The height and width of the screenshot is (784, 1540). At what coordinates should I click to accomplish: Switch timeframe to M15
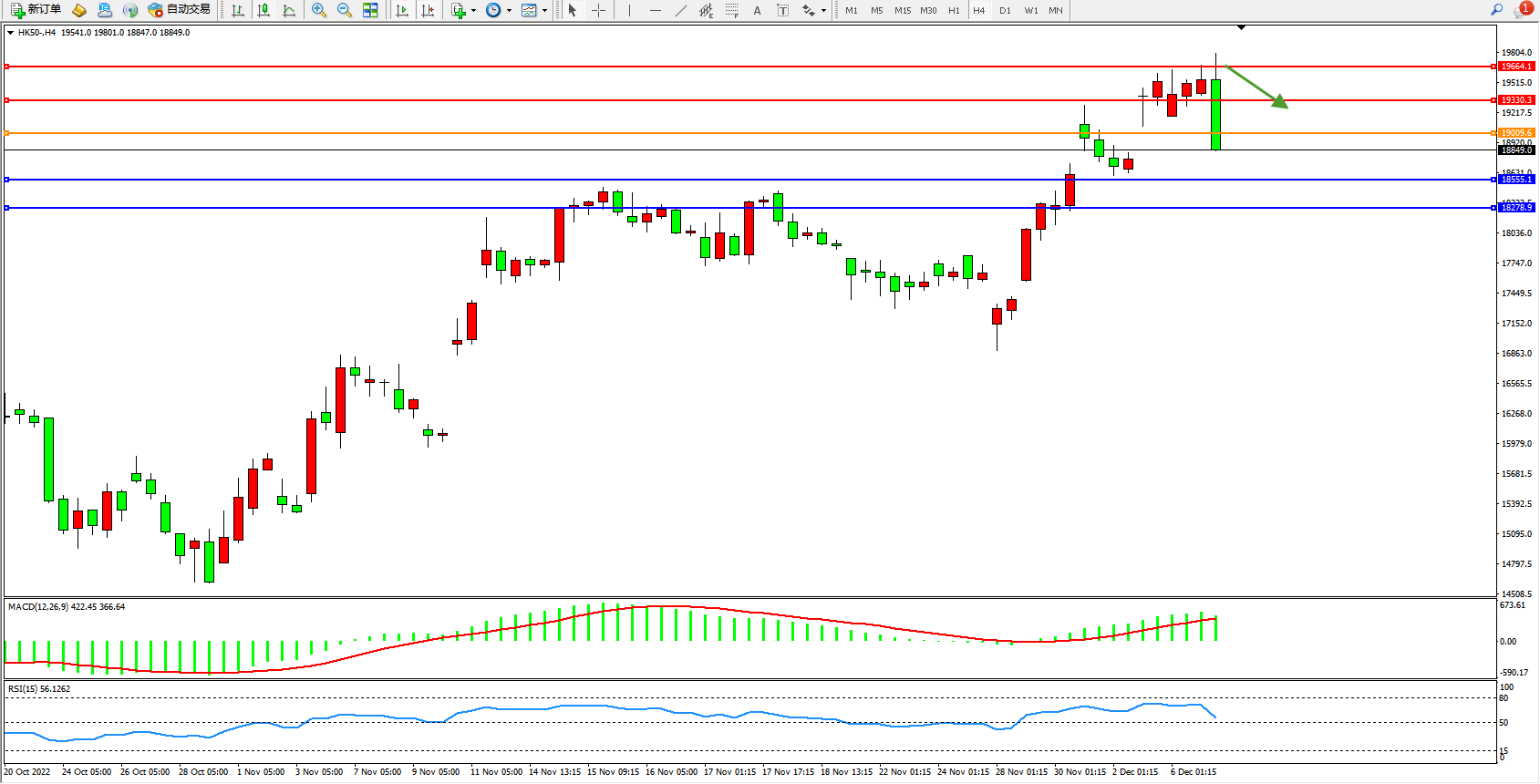[x=902, y=10]
